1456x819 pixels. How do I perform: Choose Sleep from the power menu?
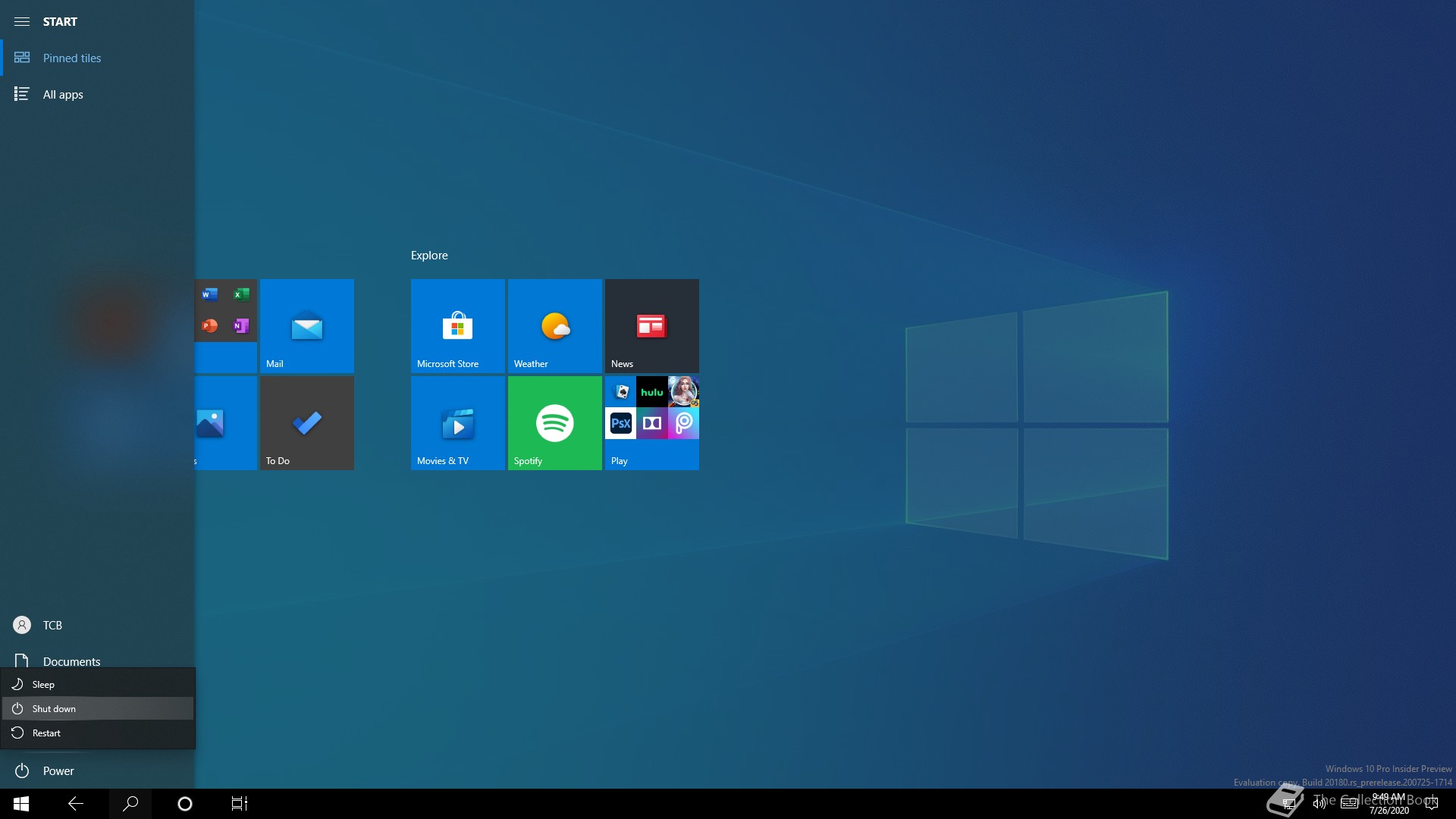point(98,685)
